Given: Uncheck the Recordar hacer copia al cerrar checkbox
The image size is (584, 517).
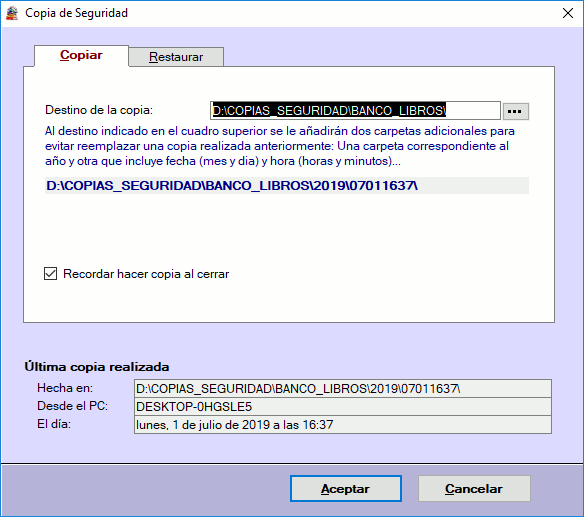Looking at the screenshot, I should pos(51,274).
